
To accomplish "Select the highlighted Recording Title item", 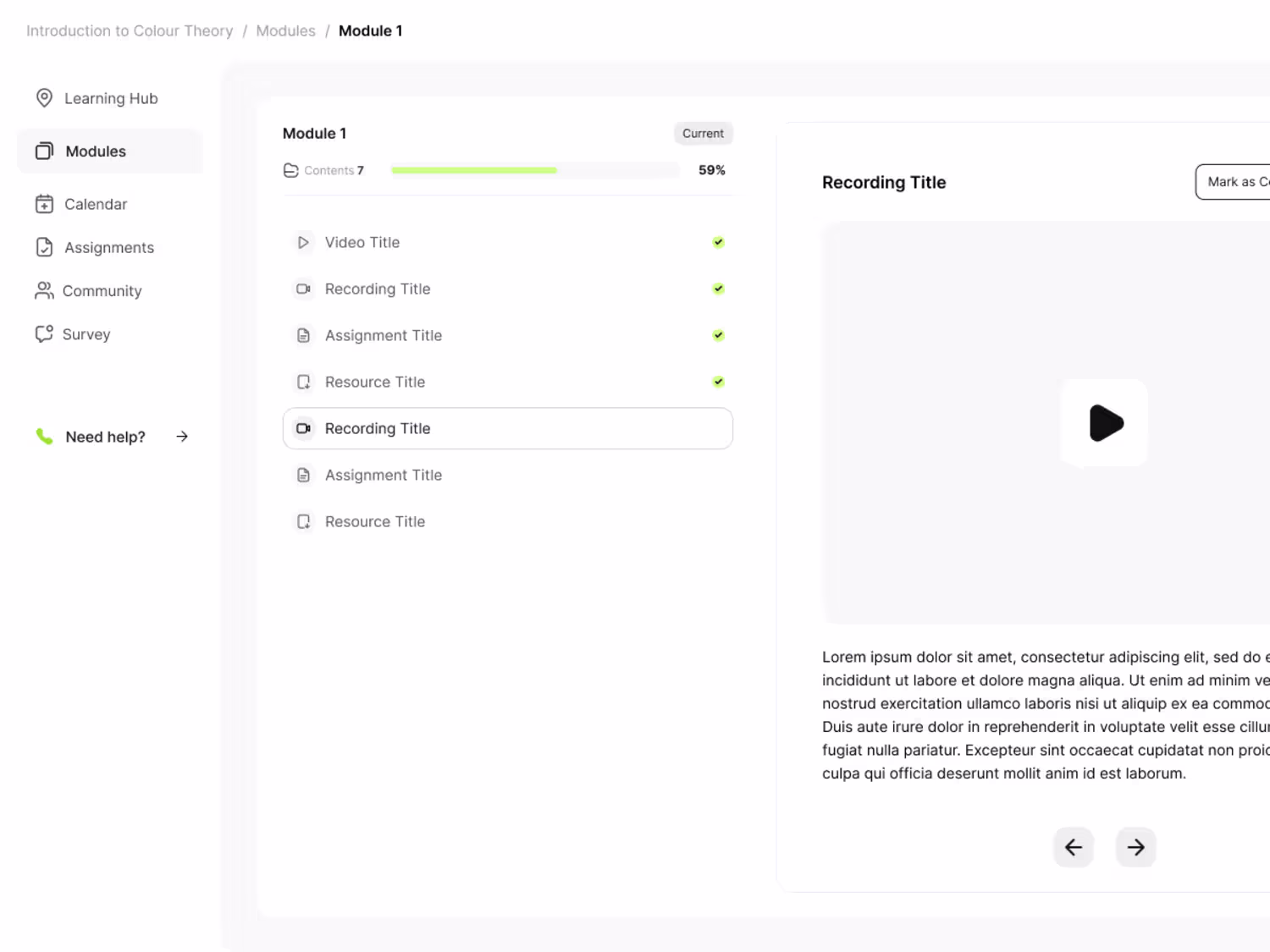I will click(507, 429).
